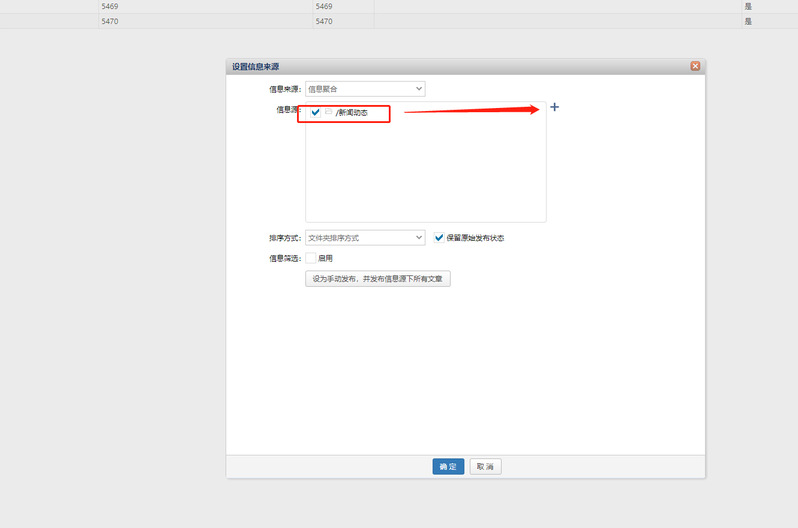This screenshot has height=528, width=798.
Task: Enable the 信息筛选 启用 checkbox
Action: [311, 258]
